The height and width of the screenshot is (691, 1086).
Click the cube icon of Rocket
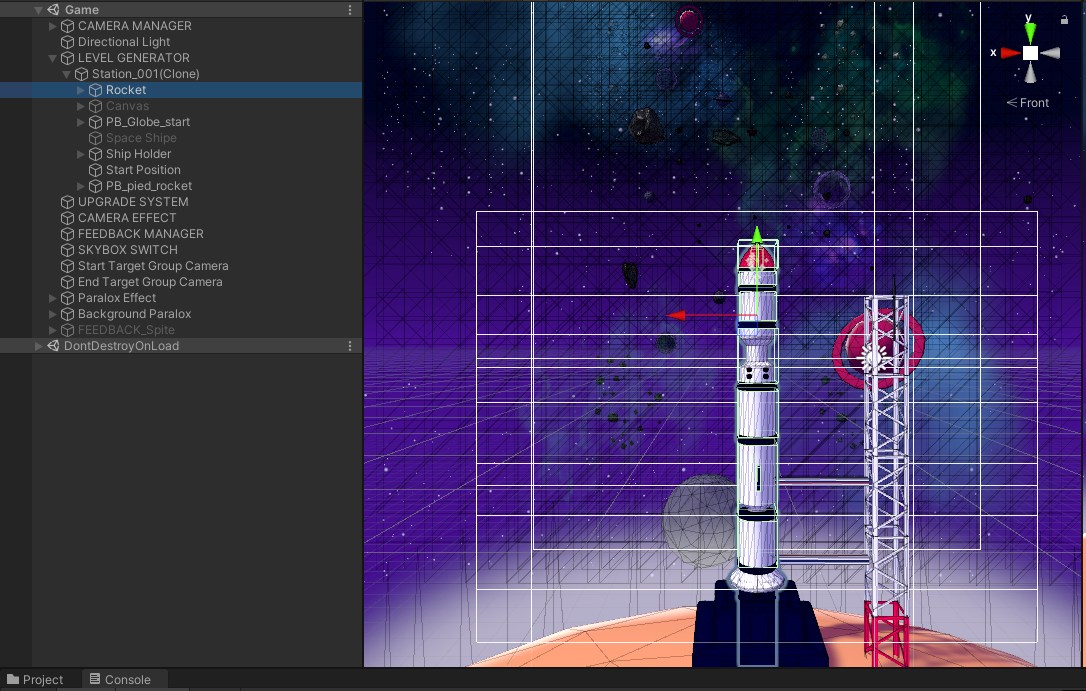click(95, 90)
